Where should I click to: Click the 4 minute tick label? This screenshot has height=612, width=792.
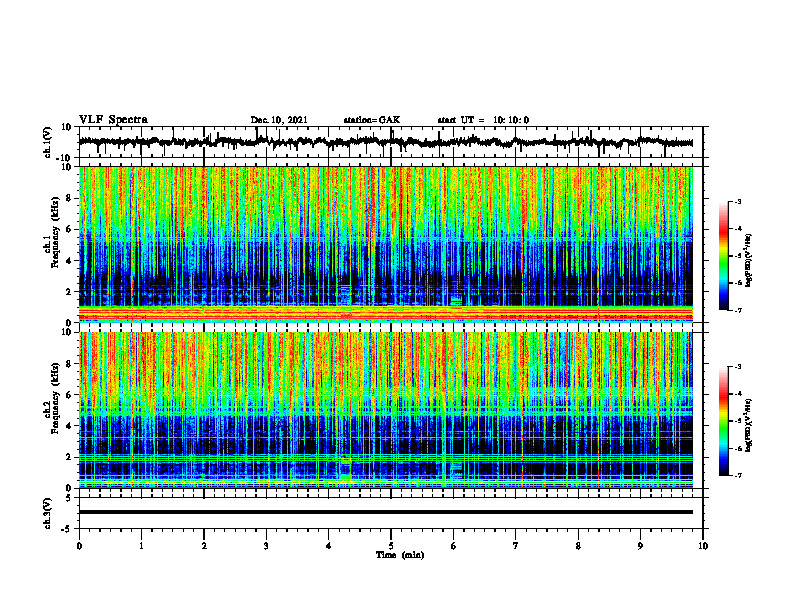click(x=329, y=546)
